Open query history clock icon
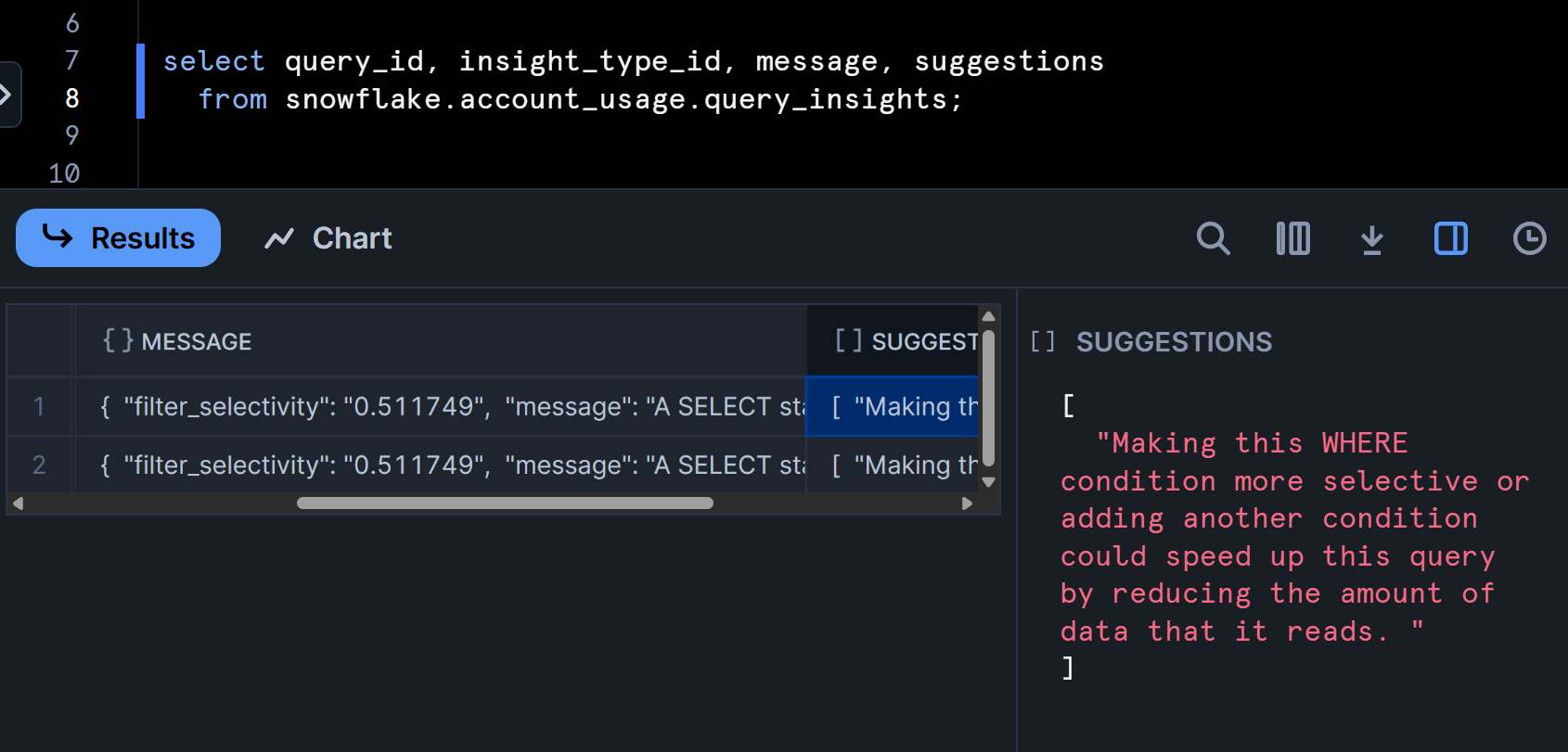This screenshot has width=1568, height=752. (1529, 238)
